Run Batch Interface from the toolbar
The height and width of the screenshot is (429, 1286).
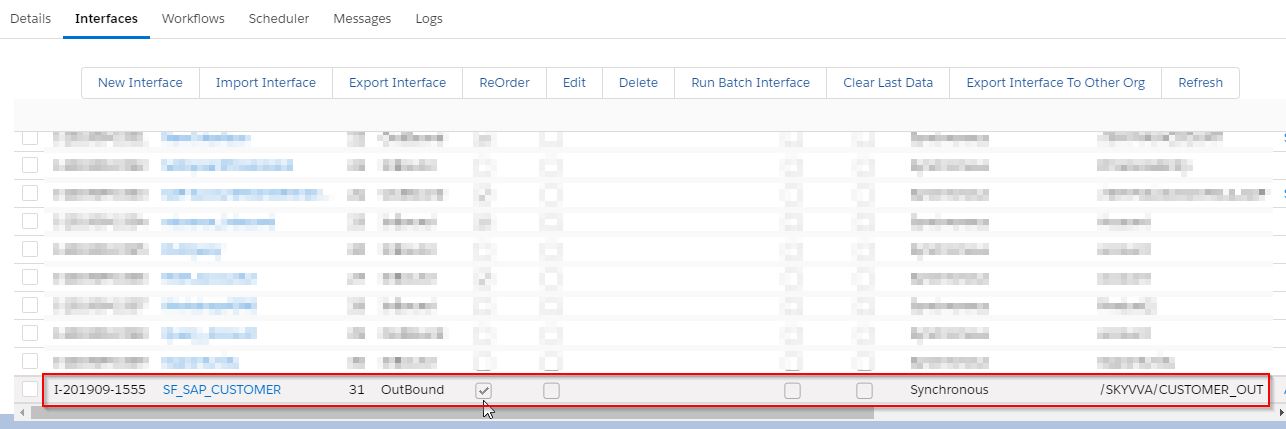(x=750, y=83)
